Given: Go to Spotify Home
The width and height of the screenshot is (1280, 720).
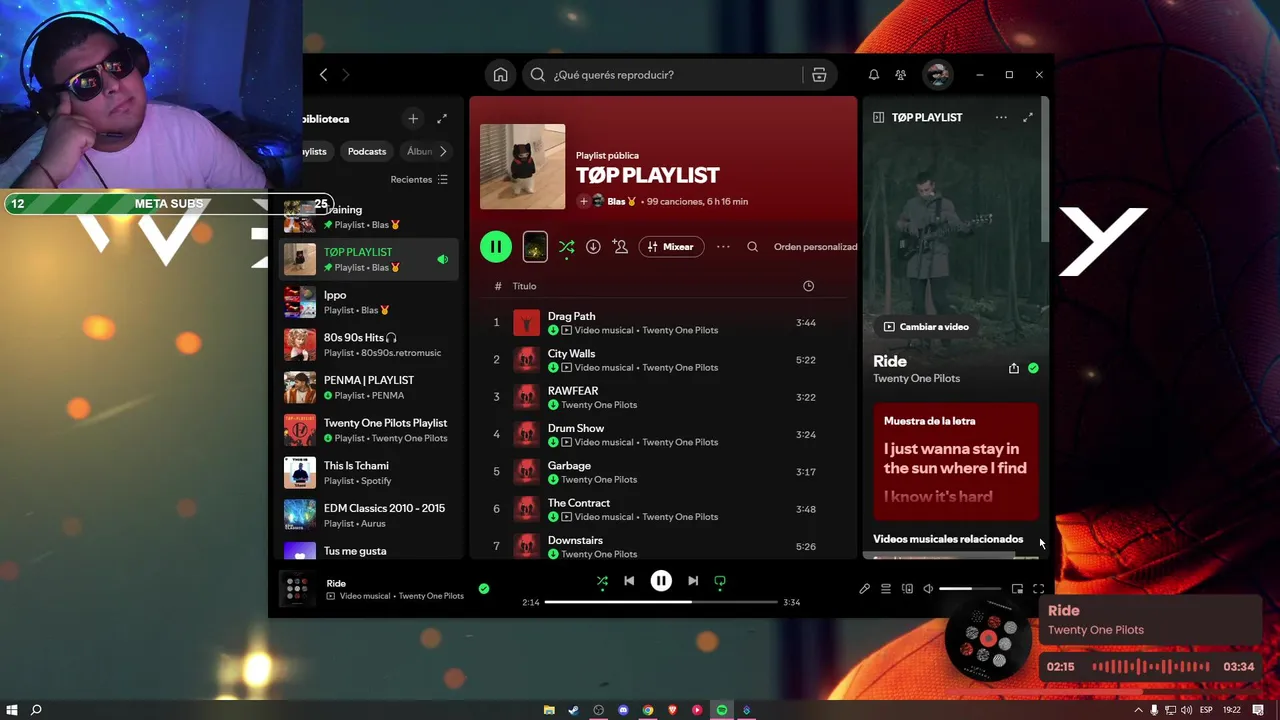Looking at the screenshot, I should 500,75.
